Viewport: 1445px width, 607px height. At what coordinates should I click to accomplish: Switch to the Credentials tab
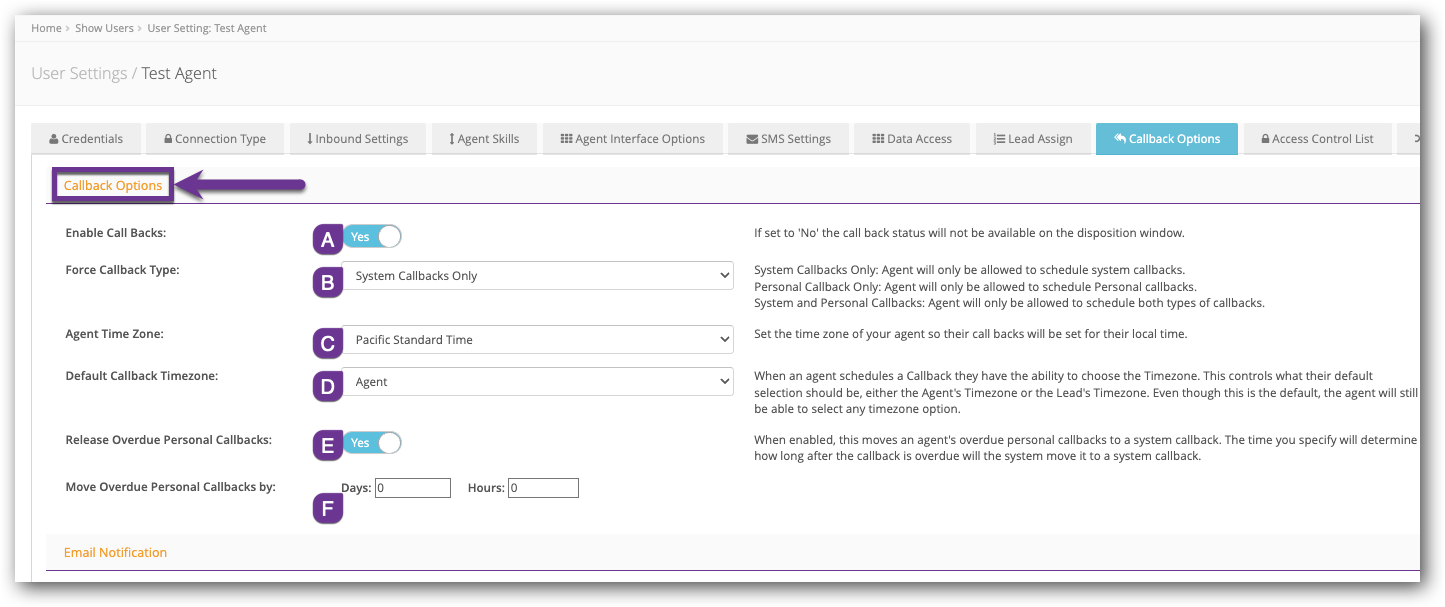coord(86,138)
